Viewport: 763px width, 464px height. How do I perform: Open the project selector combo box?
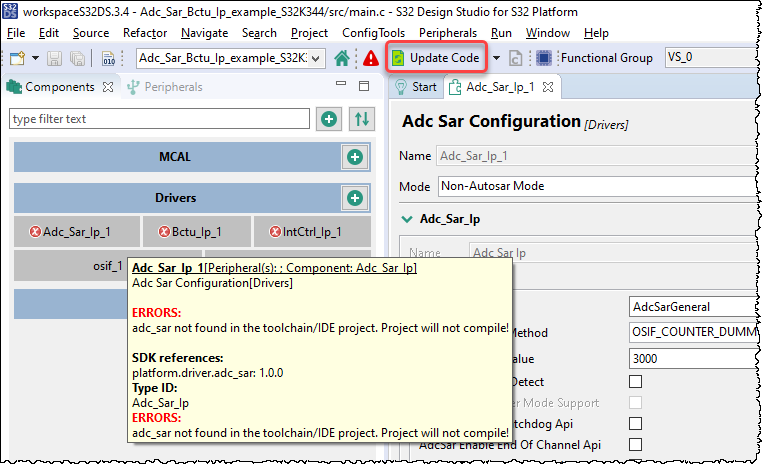coord(231,58)
